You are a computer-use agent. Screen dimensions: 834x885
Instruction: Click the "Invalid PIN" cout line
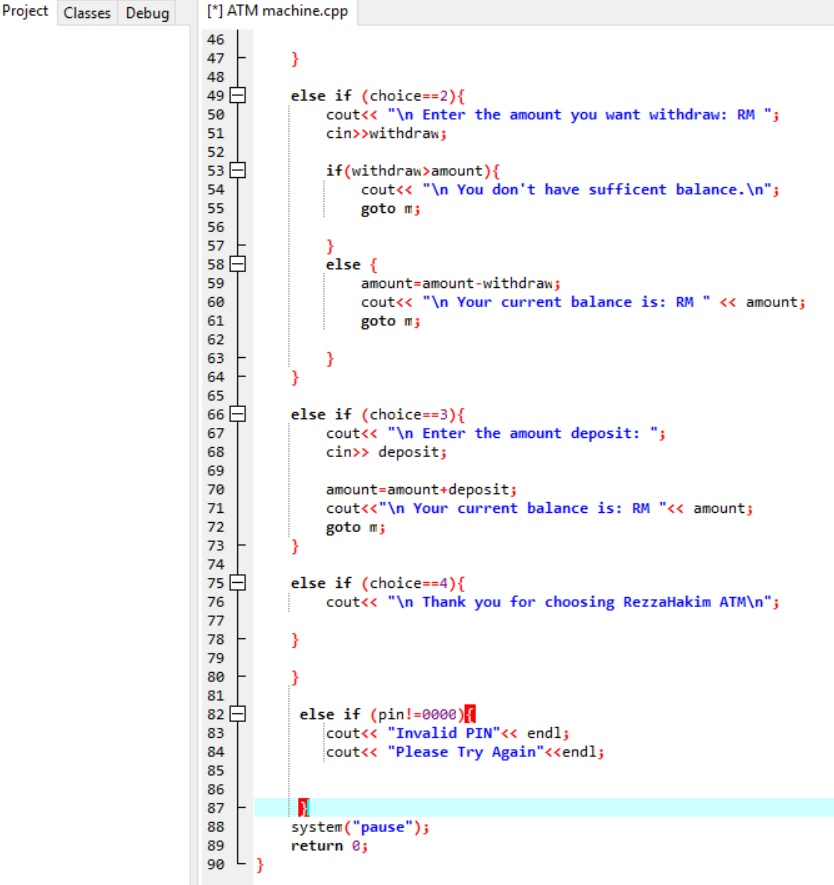(x=447, y=733)
